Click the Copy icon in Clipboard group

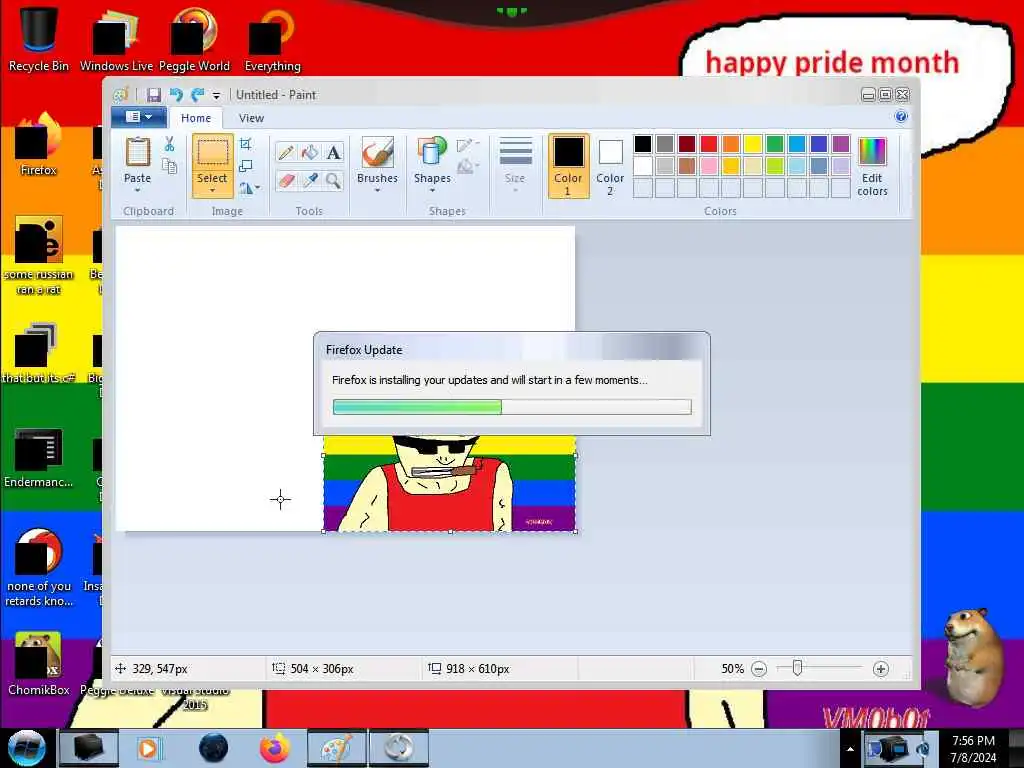[169, 167]
